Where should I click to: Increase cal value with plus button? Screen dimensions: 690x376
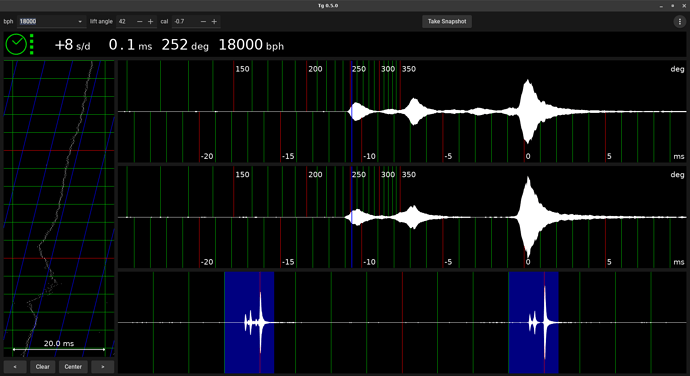214,22
